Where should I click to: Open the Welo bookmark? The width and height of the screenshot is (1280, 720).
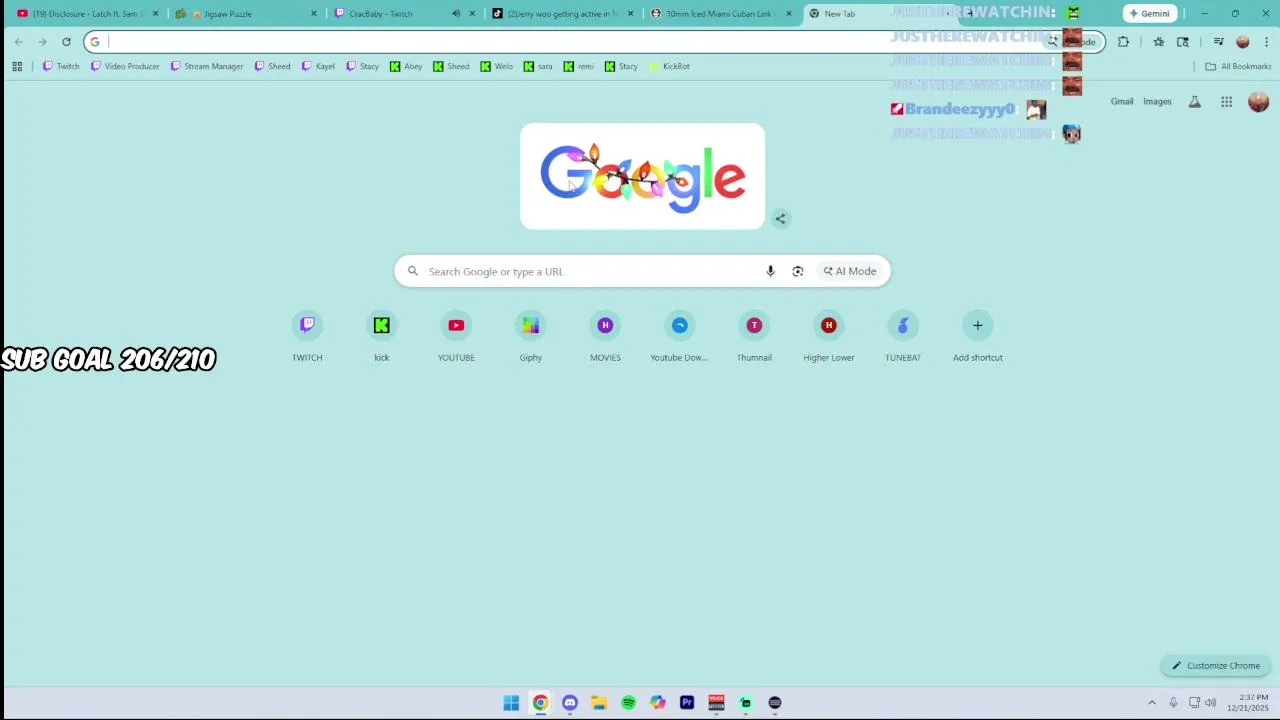coord(496,66)
